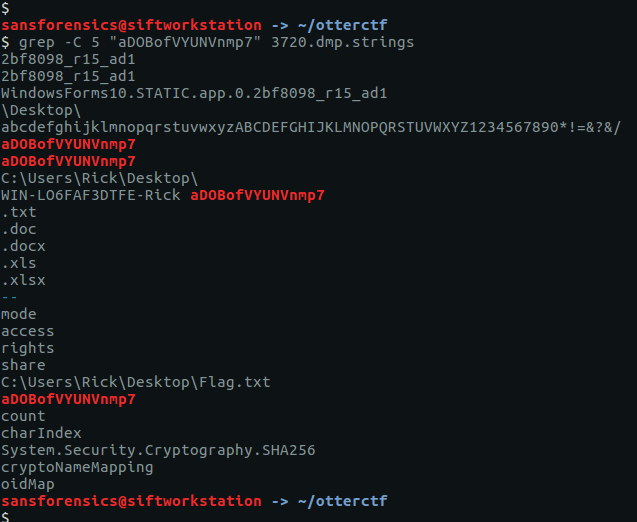Select the highlighted password next to WIN-LO6FAF3DTFE-Rick

pyautogui.click(x=257, y=195)
